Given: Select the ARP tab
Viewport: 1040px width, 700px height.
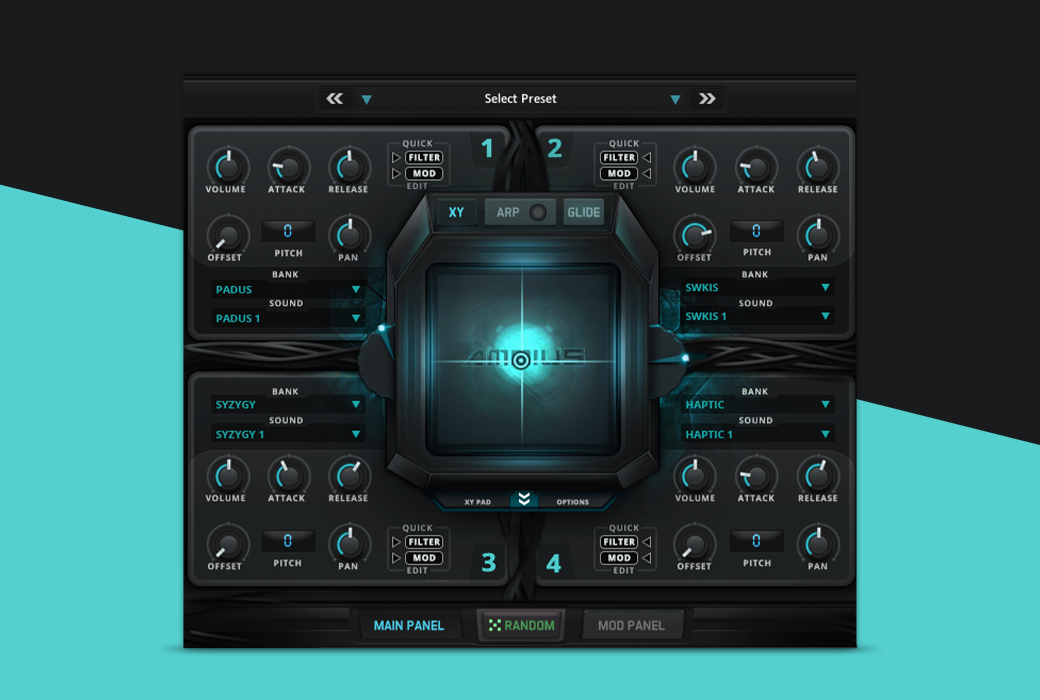Looking at the screenshot, I should pos(508,212).
